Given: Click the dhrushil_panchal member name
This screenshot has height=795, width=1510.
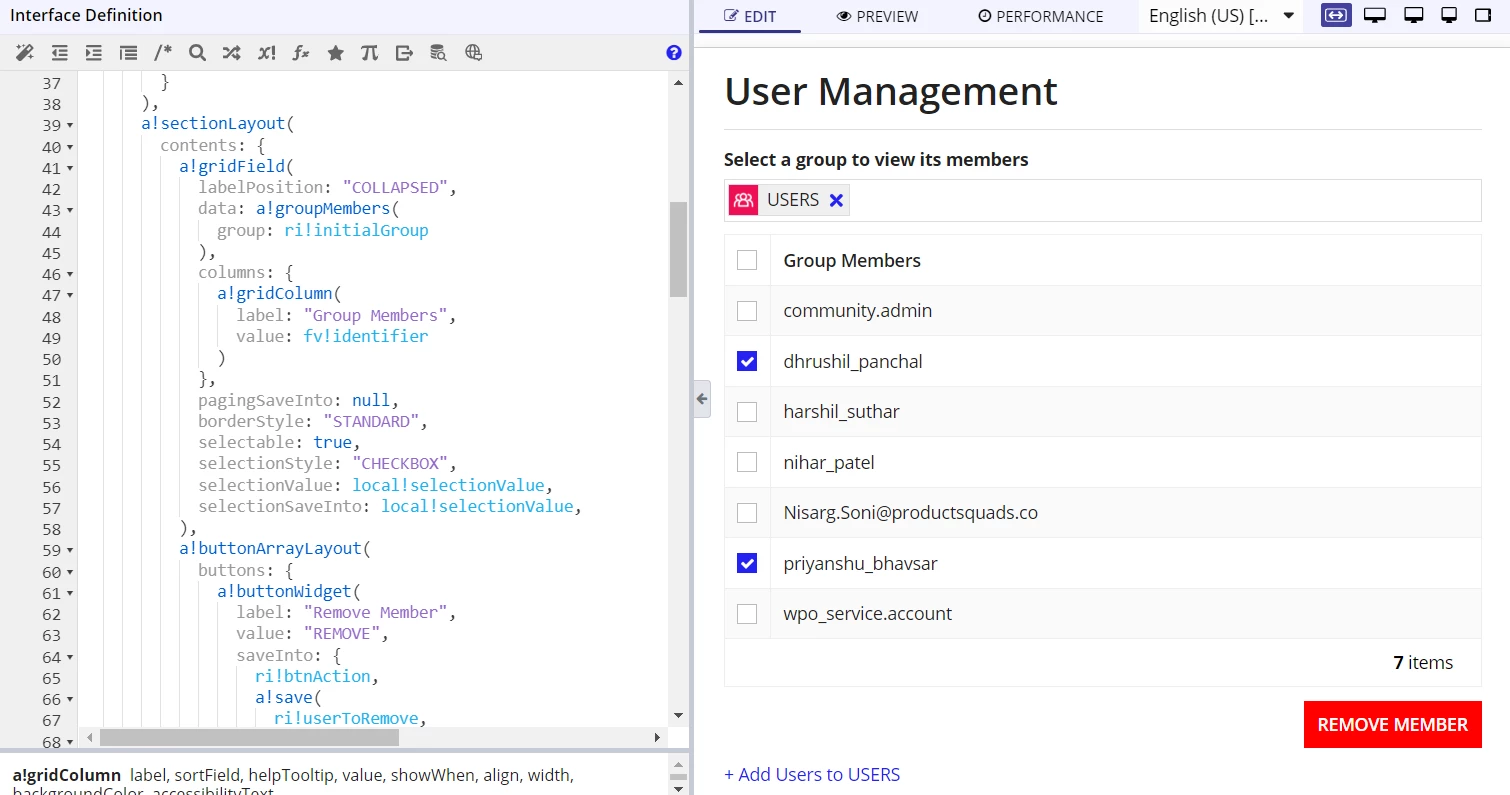Looking at the screenshot, I should (x=853, y=361).
